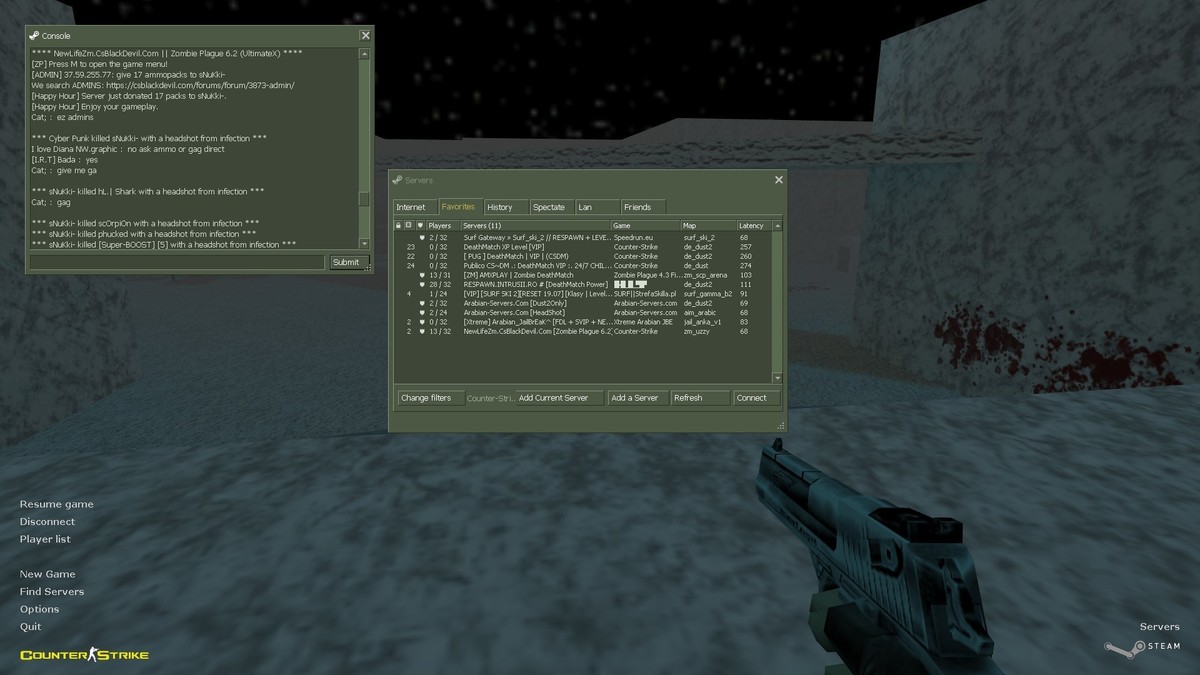Viewport: 1200px width, 675px height.
Task: Click the shield icon on AMXPLAY Zombie DeathMatch row
Action: click(x=422, y=275)
